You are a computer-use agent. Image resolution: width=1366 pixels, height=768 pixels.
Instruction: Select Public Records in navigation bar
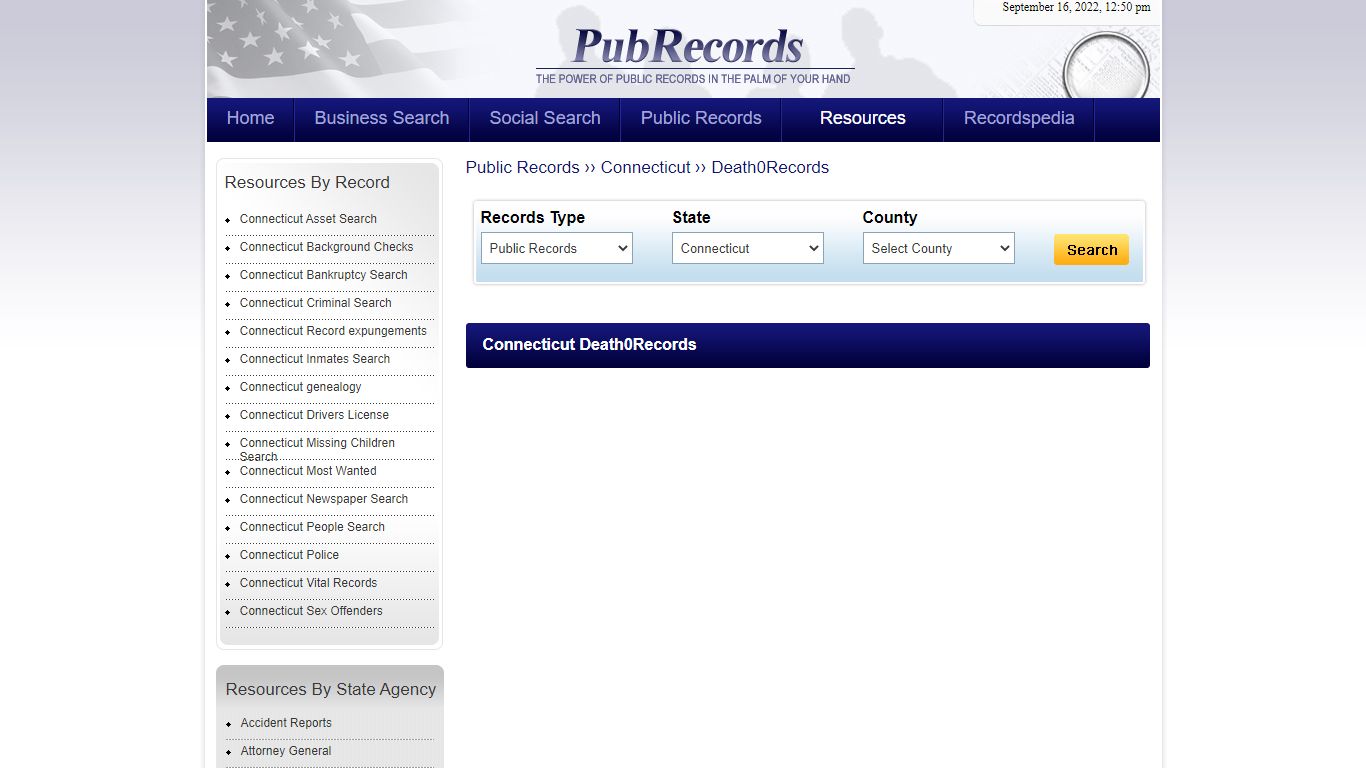click(x=701, y=119)
